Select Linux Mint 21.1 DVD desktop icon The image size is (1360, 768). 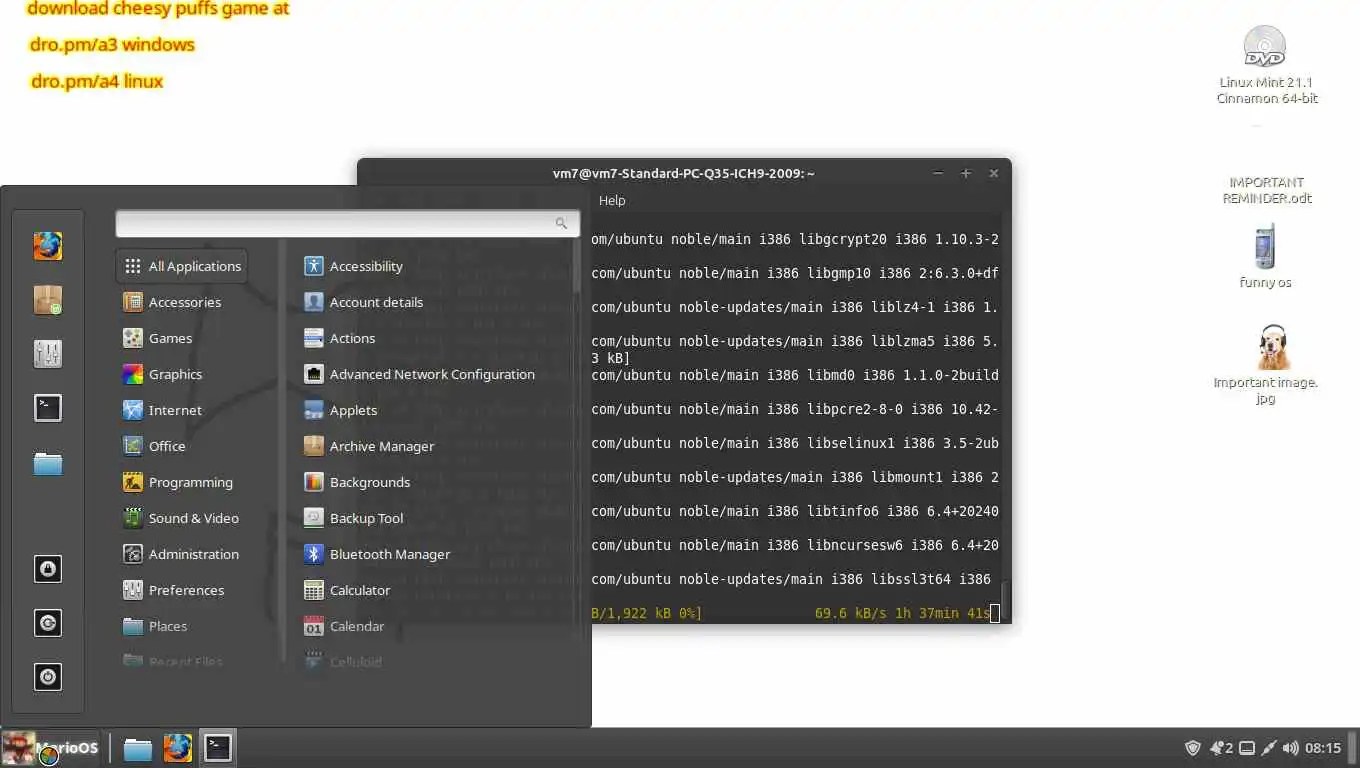tap(1266, 65)
